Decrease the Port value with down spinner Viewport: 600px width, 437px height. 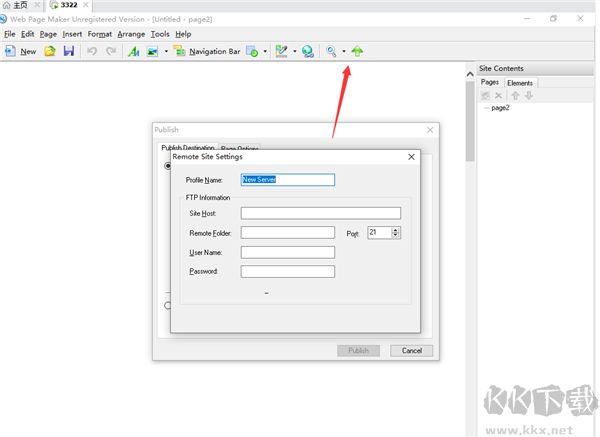(396, 235)
